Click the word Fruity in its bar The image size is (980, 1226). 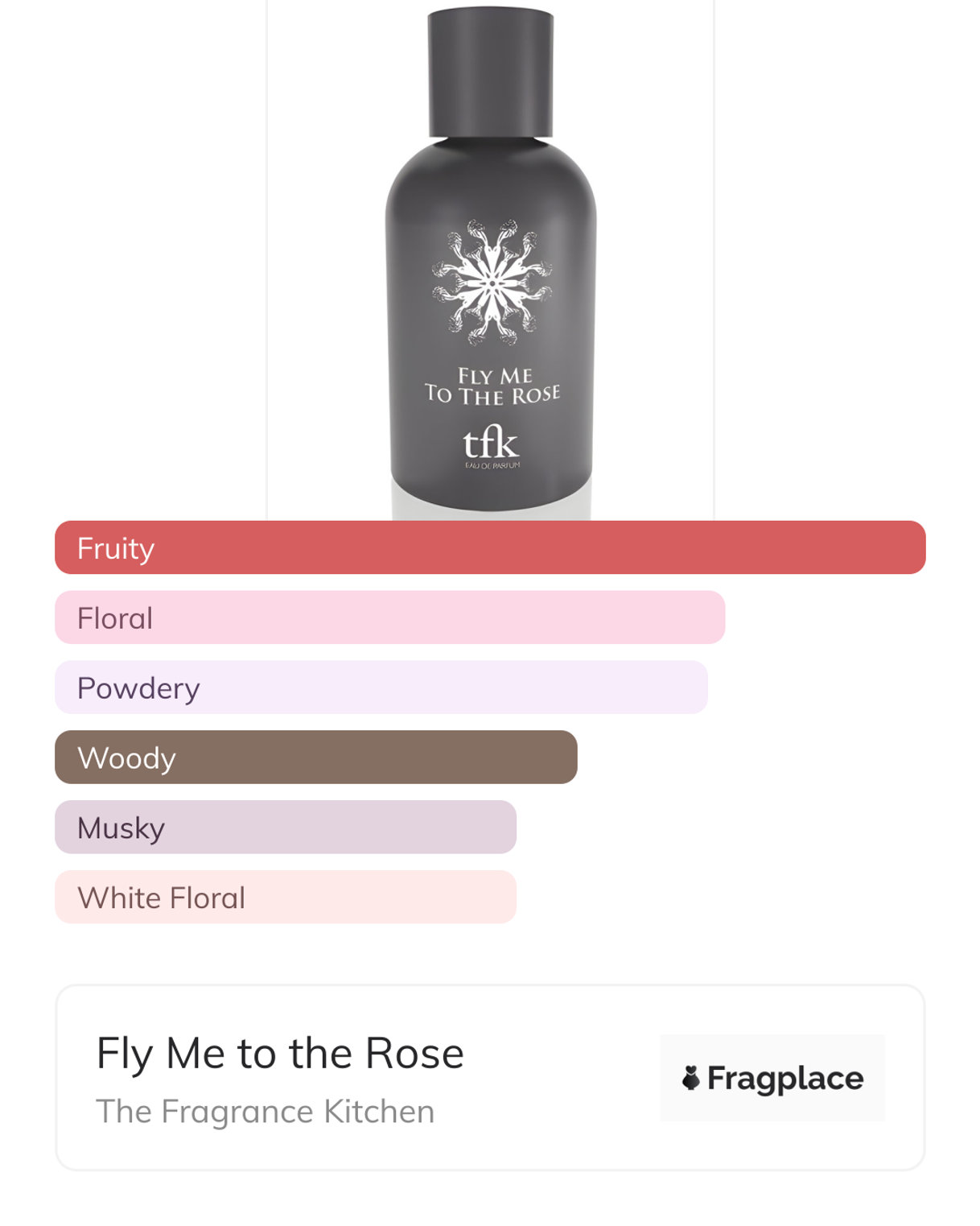[116, 548]
